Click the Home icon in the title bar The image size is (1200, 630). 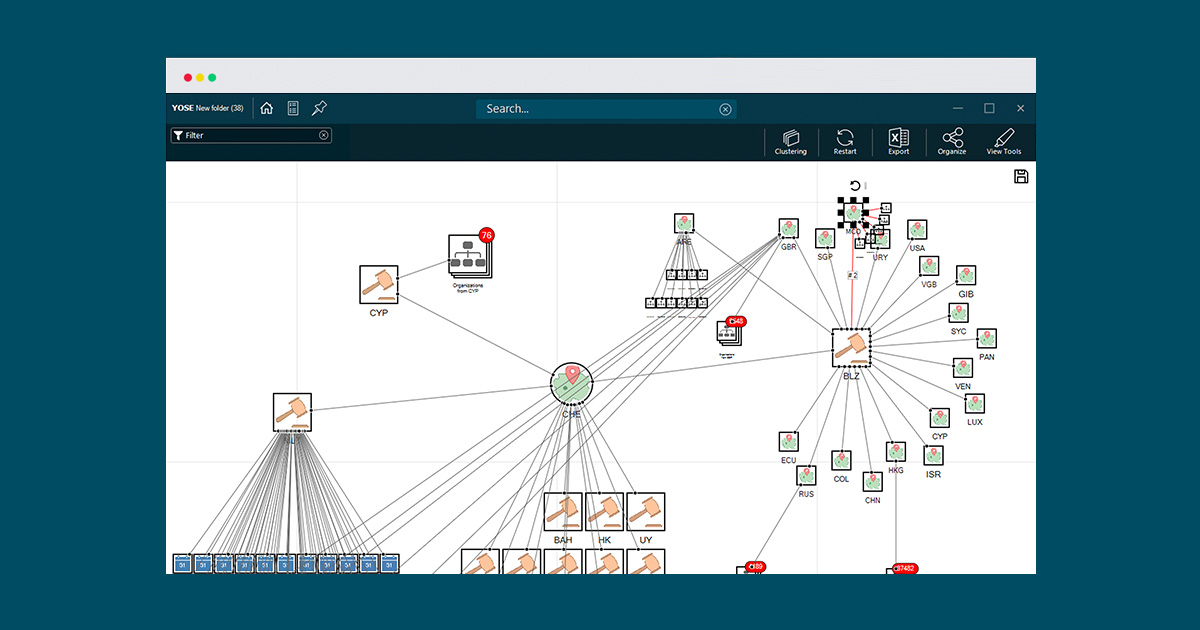point(267,108)
